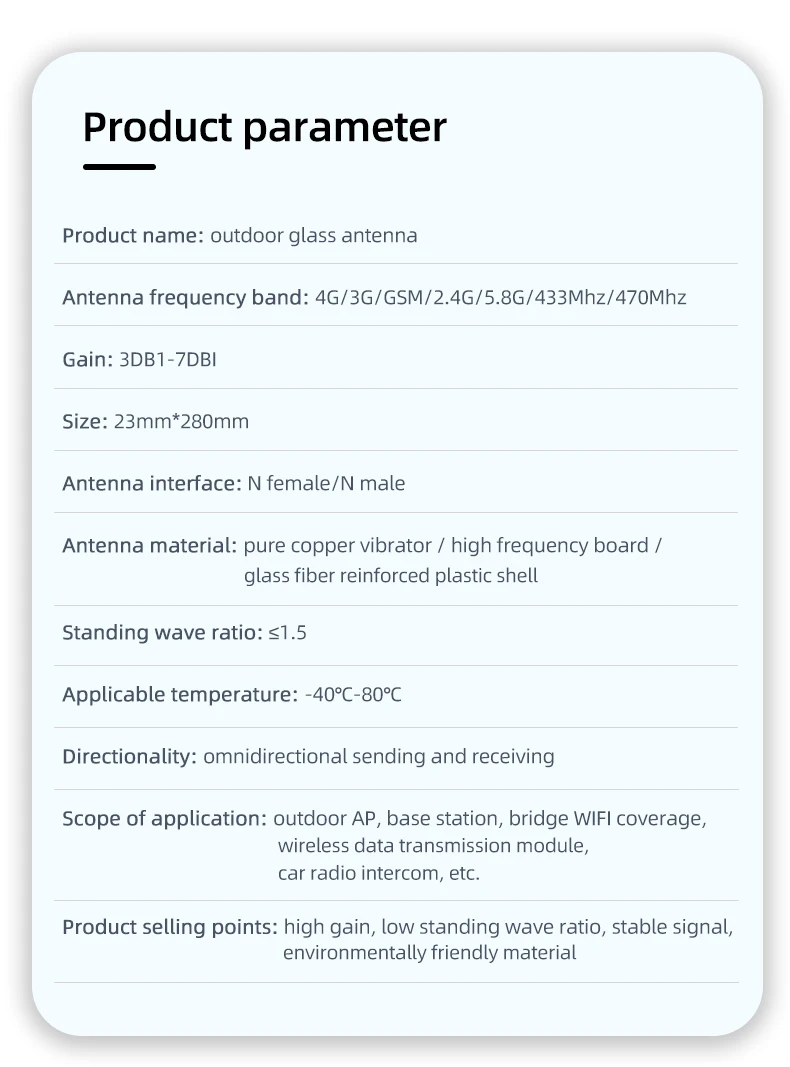
Task: Click the -40℃-80℃ temperature value
Action: 353,695
